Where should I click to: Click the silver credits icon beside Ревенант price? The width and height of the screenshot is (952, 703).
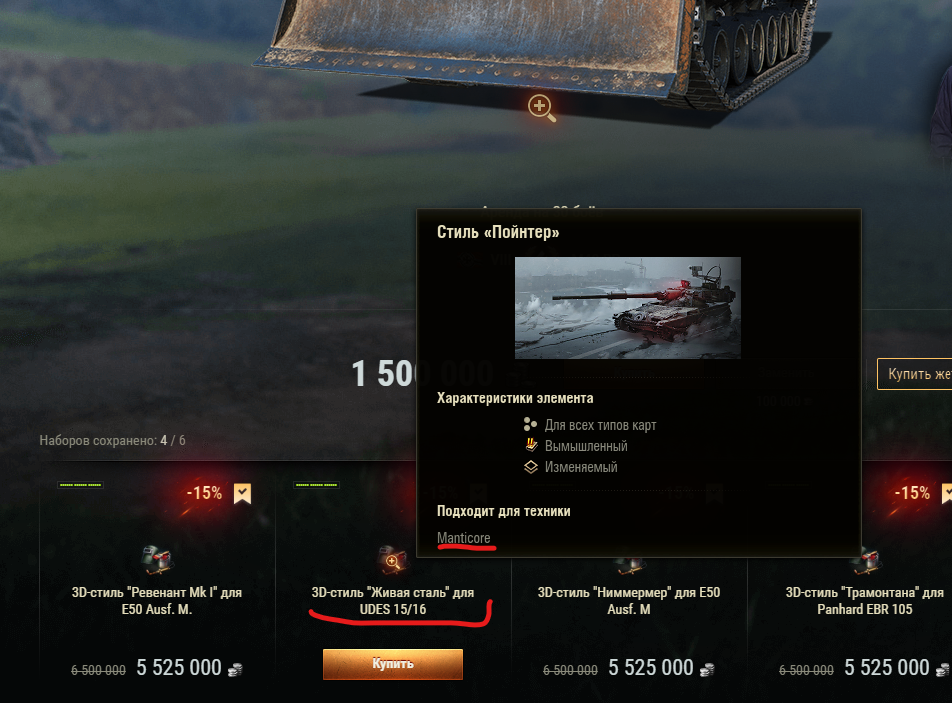pos(235,669)
